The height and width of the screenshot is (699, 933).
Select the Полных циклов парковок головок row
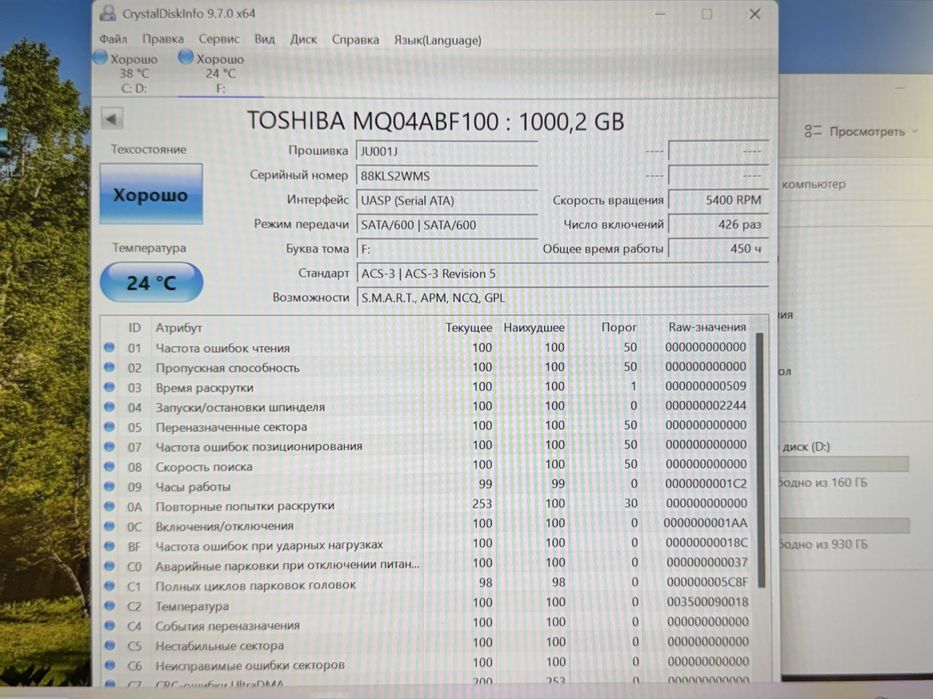427,585
